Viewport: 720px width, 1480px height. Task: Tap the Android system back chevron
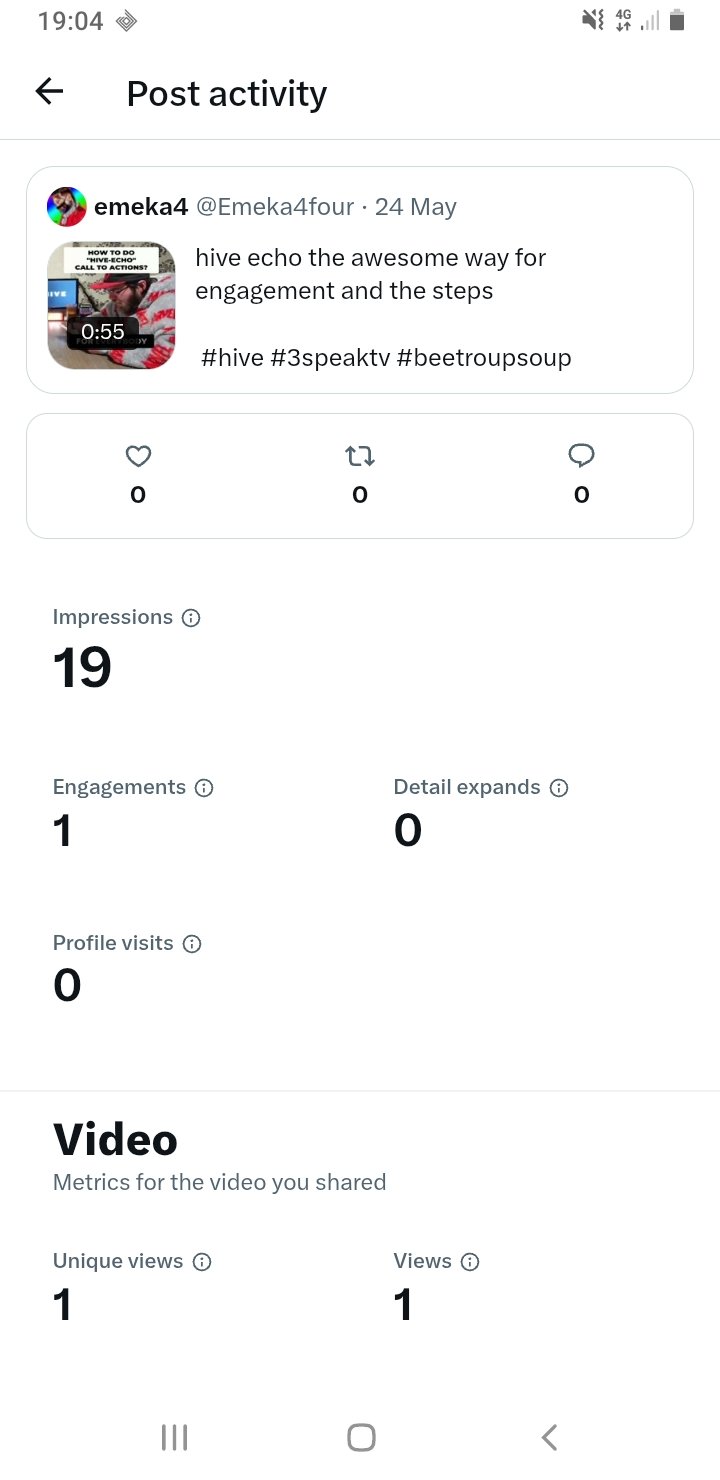point(548,1437)
